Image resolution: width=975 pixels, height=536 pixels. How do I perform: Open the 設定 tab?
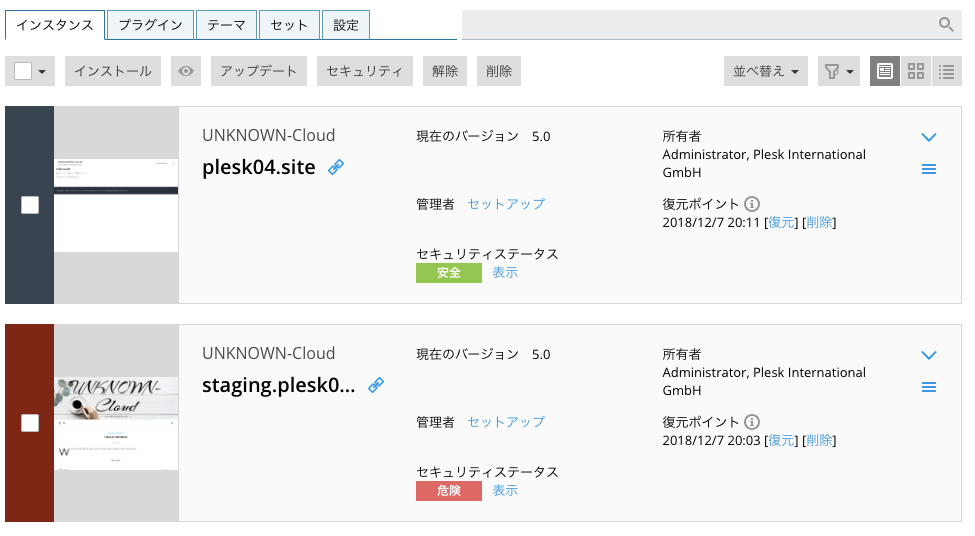[x=346, y=25]
